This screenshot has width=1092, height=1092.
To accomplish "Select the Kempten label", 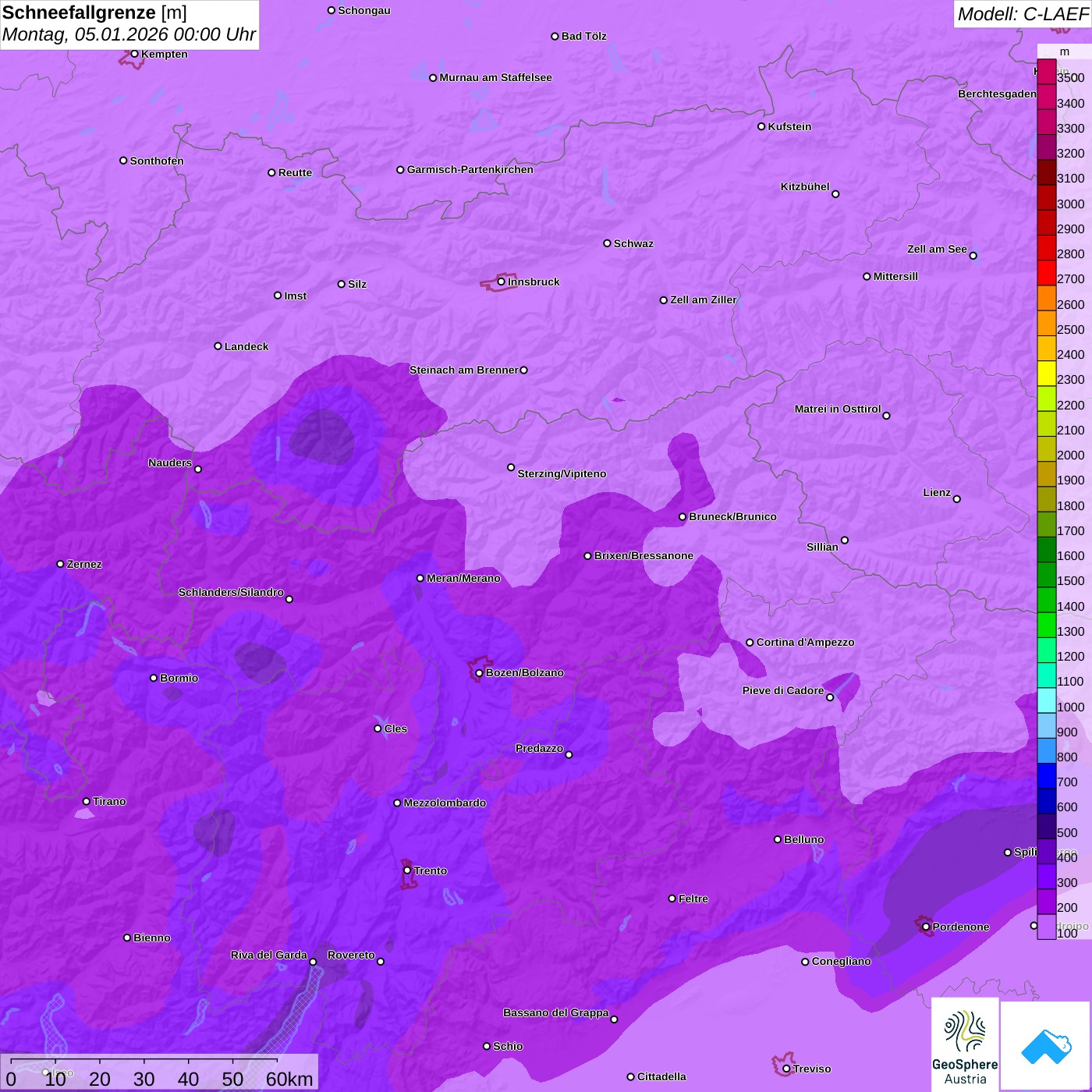I will [164, 54].
